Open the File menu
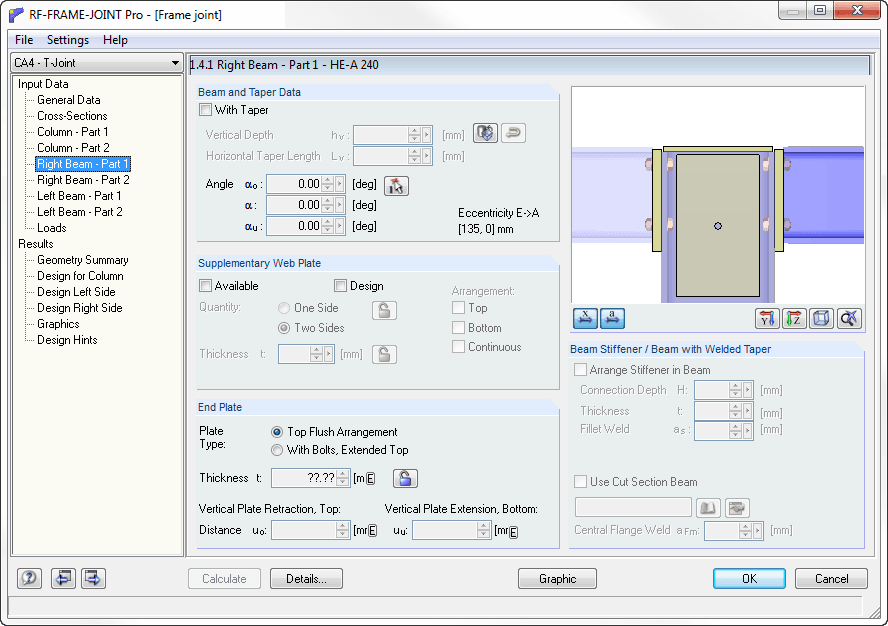This screenshot has width=888, height=626. point(24,40)
